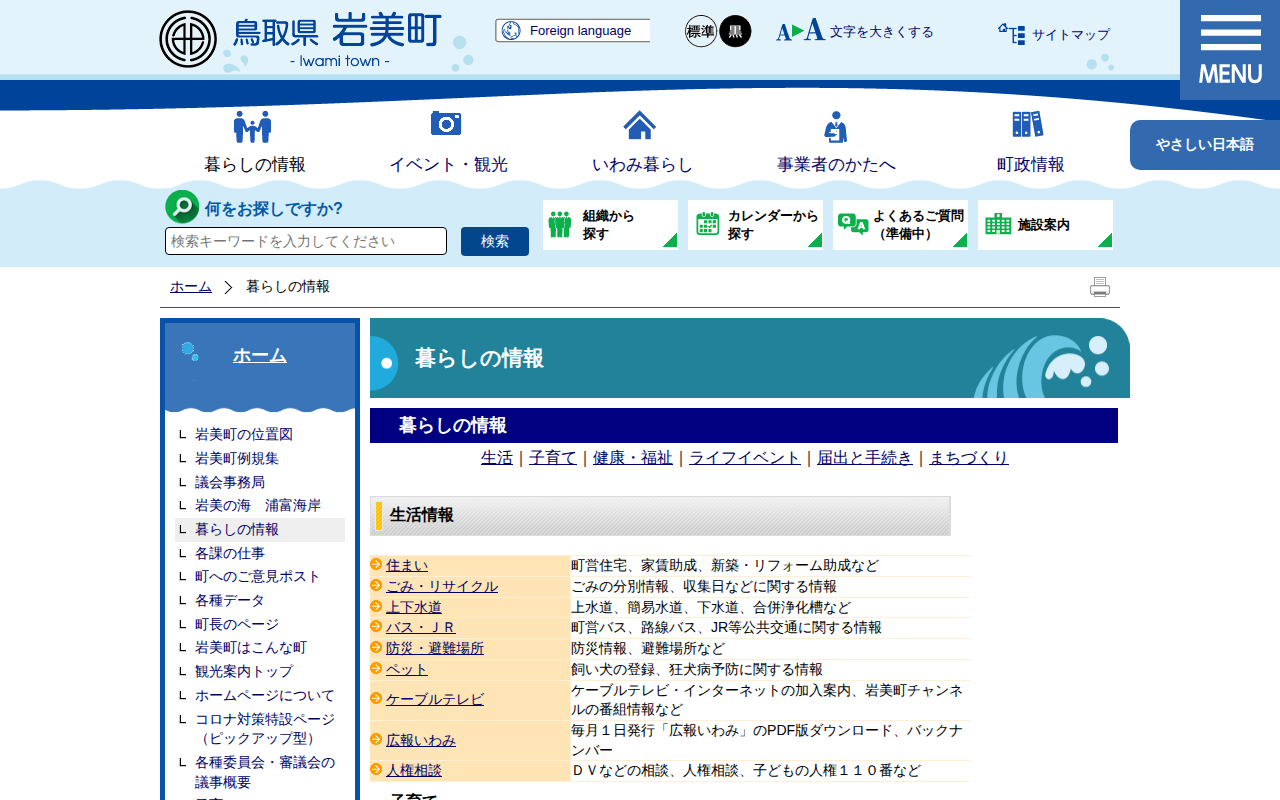Click the family icon for 暮らしの情報
The image size is (1280, 800).
click(x=253, y=126)
